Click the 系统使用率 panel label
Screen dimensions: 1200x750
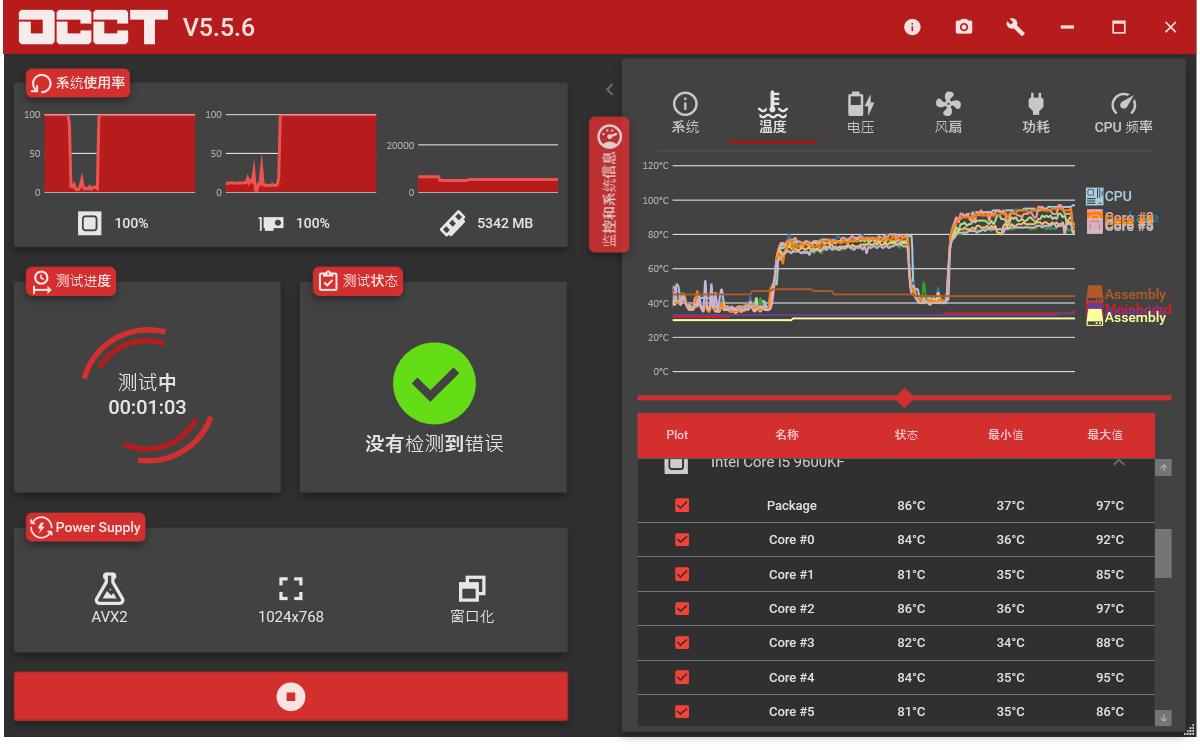click(x=80, y=83)
